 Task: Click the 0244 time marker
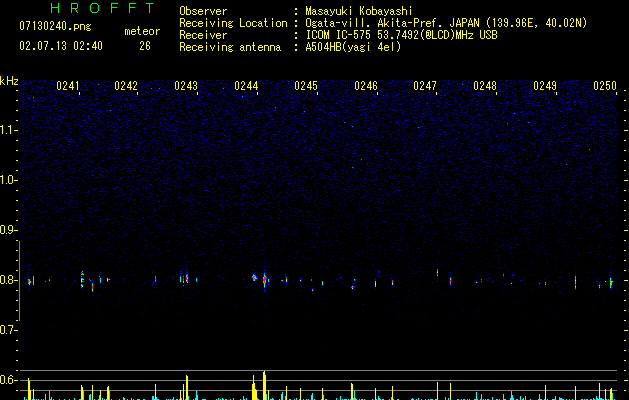(246, 86)
